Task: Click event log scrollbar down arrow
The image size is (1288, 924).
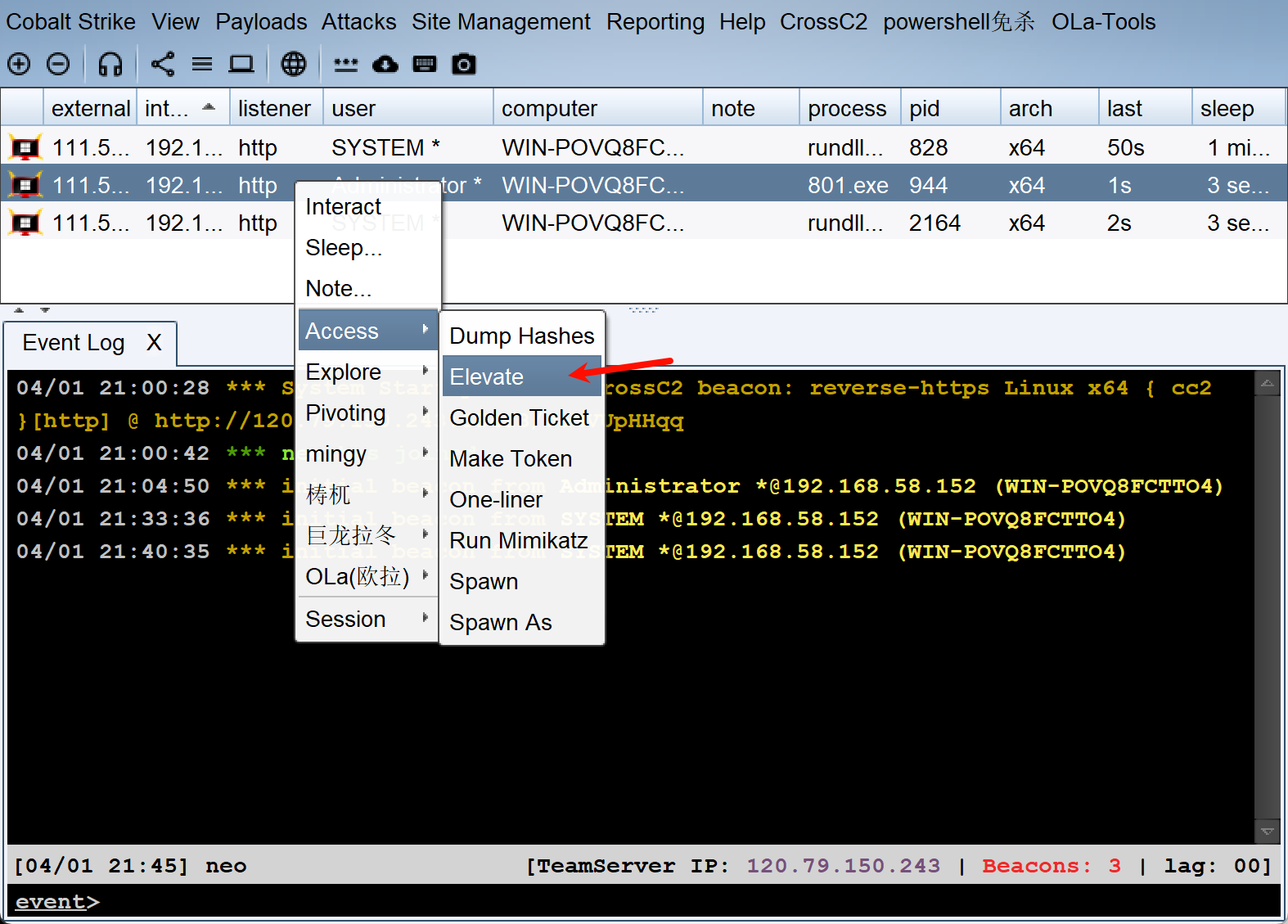Action: pos(1267,831)
